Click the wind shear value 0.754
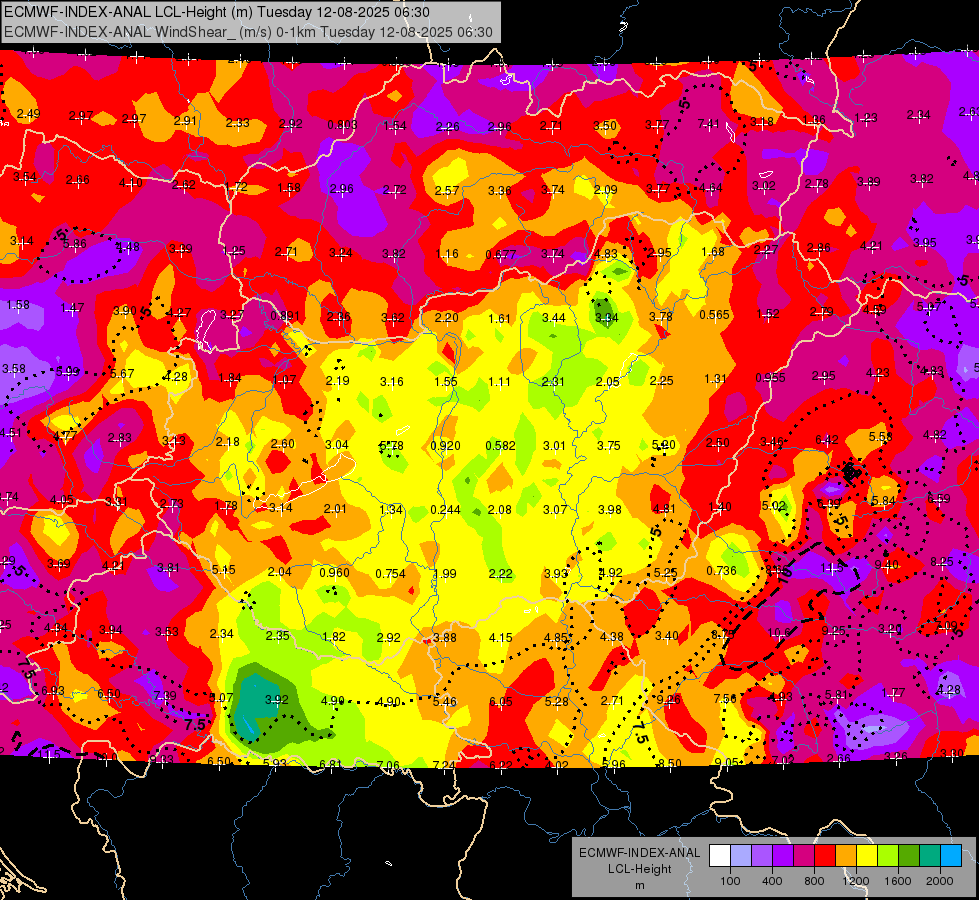 (x=390, y=573)
